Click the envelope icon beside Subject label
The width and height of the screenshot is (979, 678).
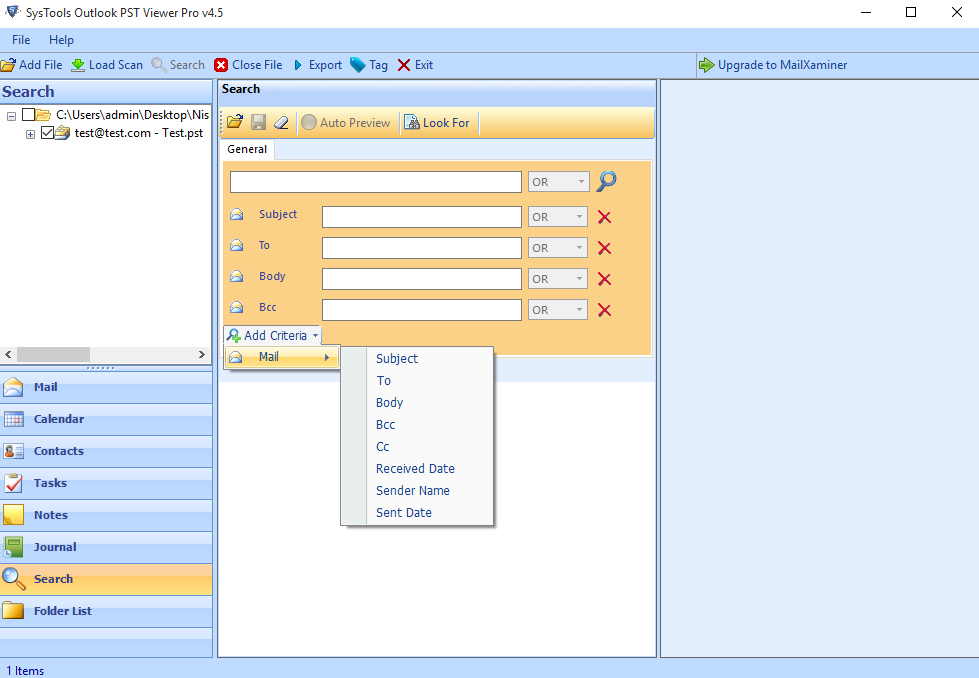pos(237,214)
